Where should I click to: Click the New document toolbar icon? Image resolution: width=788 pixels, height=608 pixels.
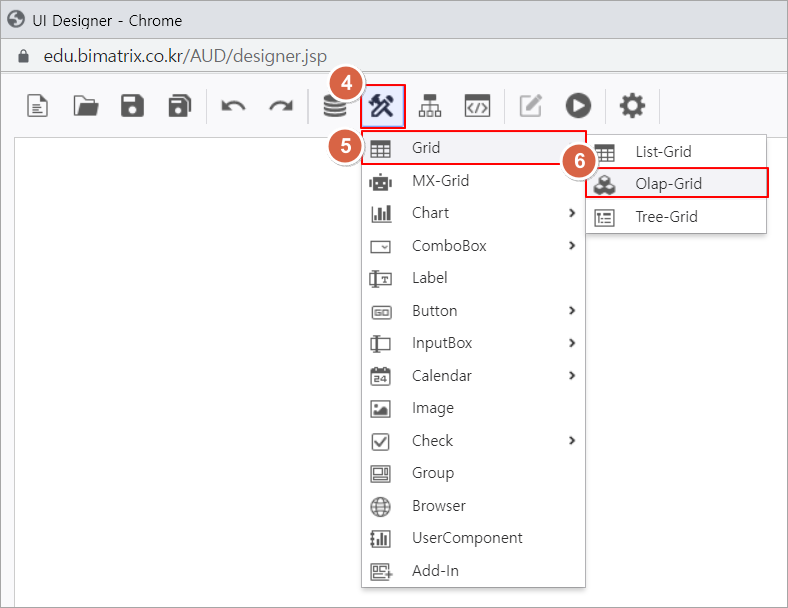37,105
